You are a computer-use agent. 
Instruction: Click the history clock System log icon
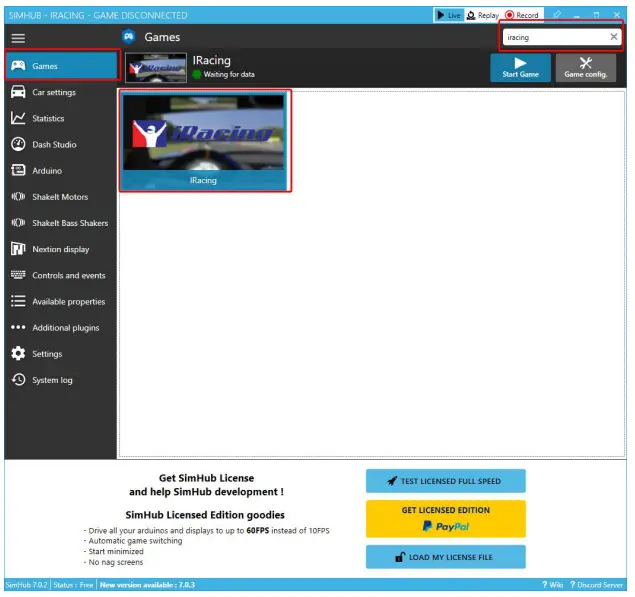(x=18, y=380)
